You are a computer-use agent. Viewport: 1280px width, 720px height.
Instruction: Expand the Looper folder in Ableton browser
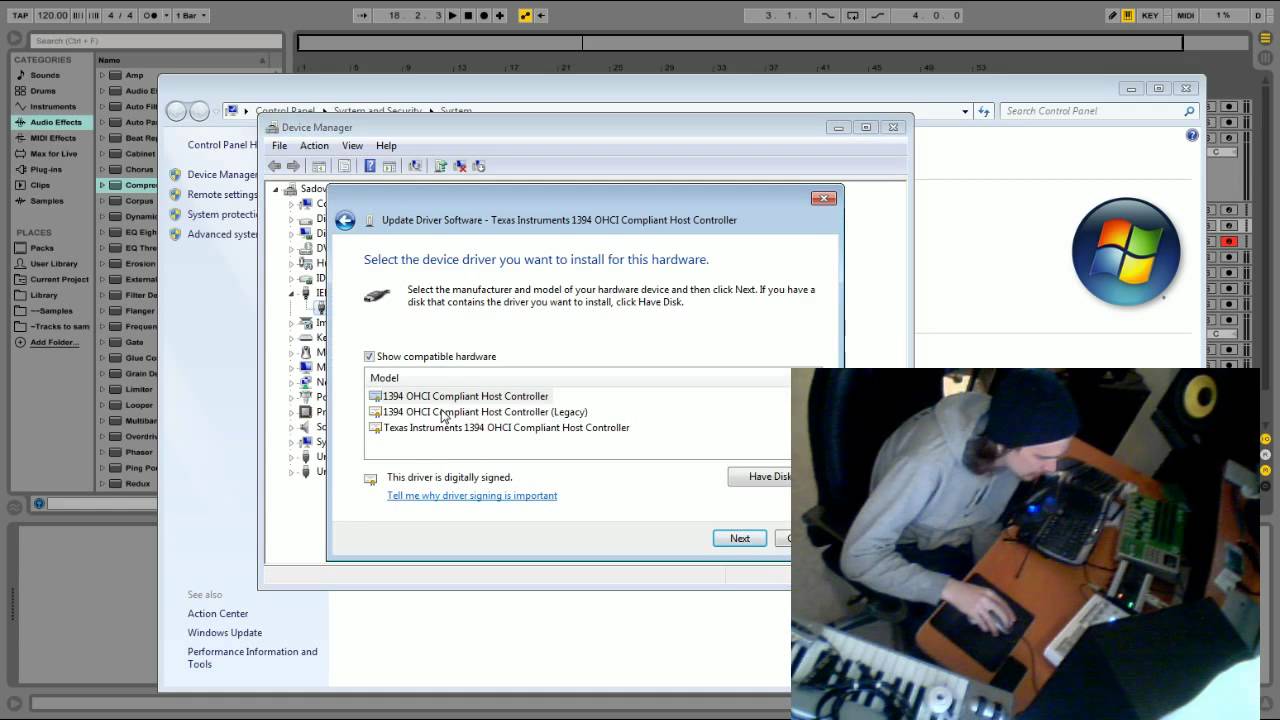click(x=102, y=405)
